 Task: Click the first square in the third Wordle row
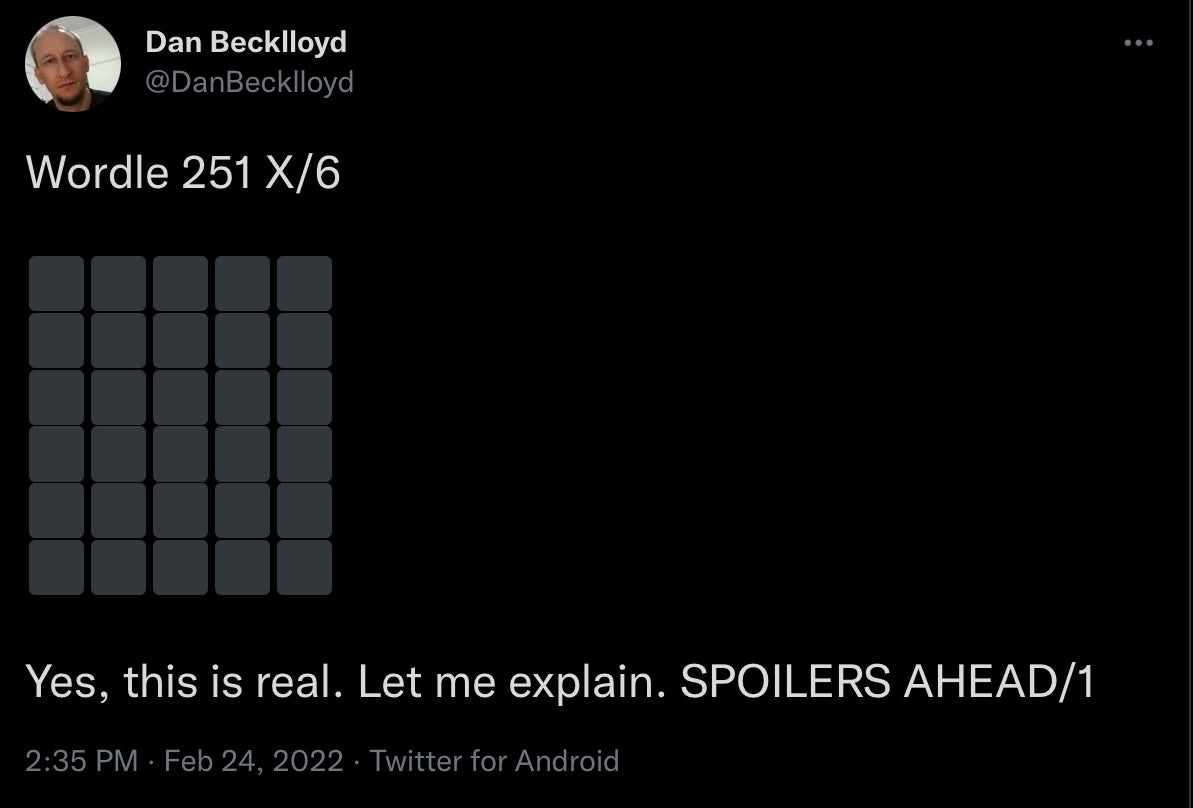(x=57, y=397)
